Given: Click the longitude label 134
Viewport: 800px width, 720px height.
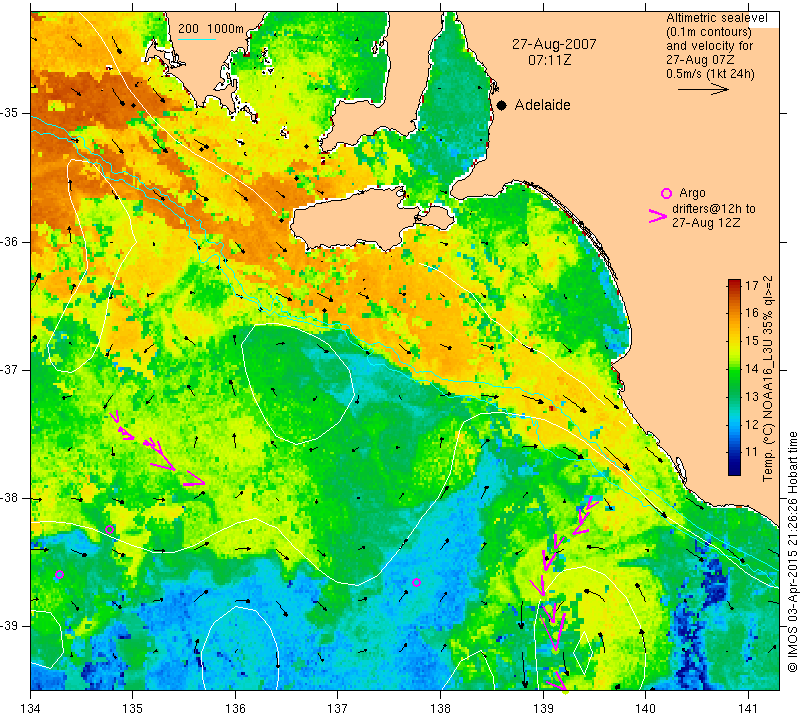Looking at the screenshot, I should coord(31,709).
